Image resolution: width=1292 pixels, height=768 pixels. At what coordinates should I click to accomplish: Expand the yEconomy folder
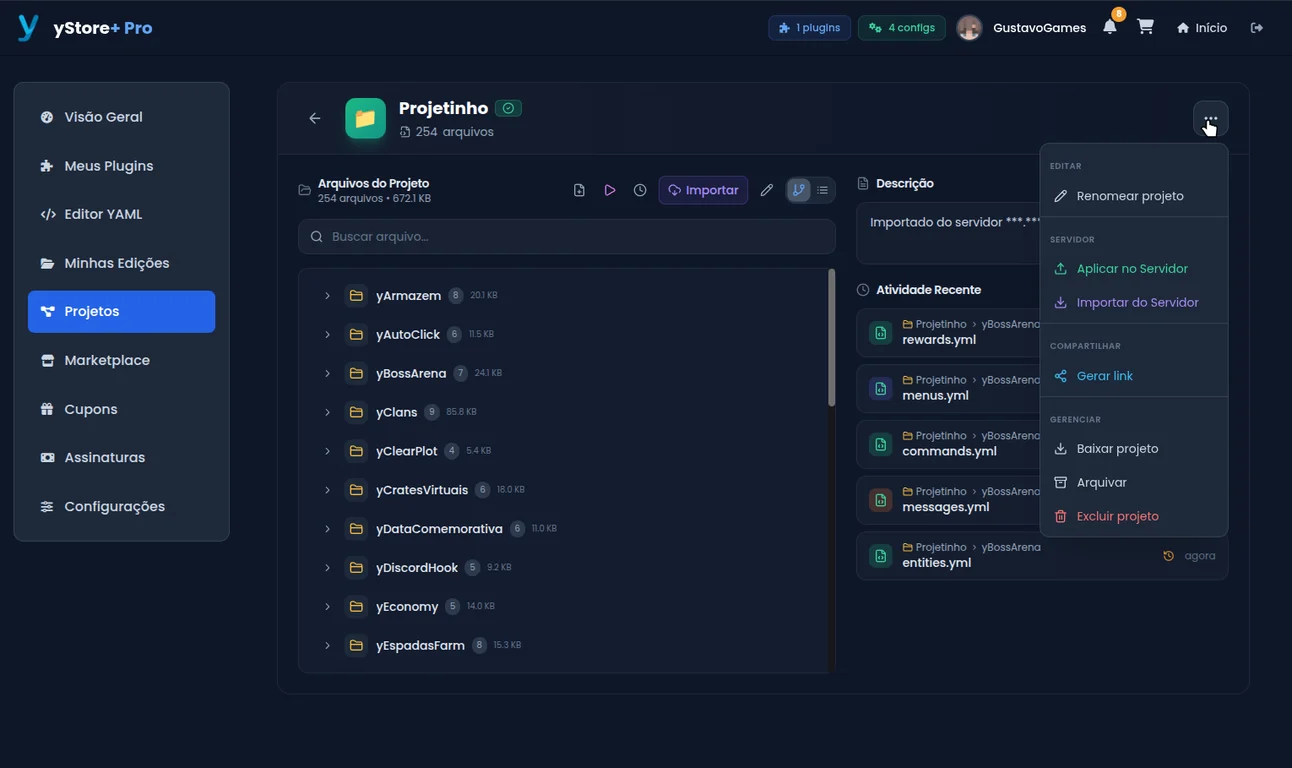pyautogui.click(x=327, y=607)
